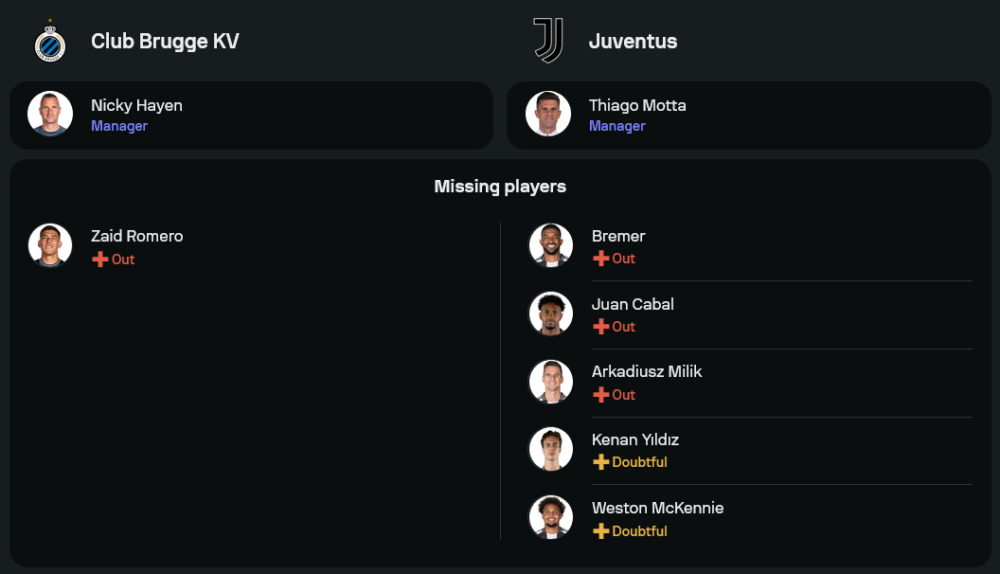Open Nicky Hayen's manager photo
This screenshot has width=1000, height=574.
pos(50,114)
